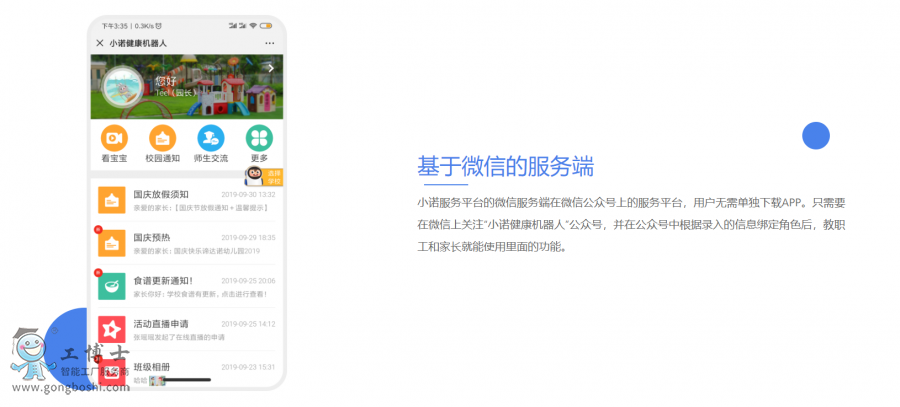The width and height of the screenshot is (900, 407).
Task: Tap the 看宝宝 camera icon
Action: pos(114,138)
